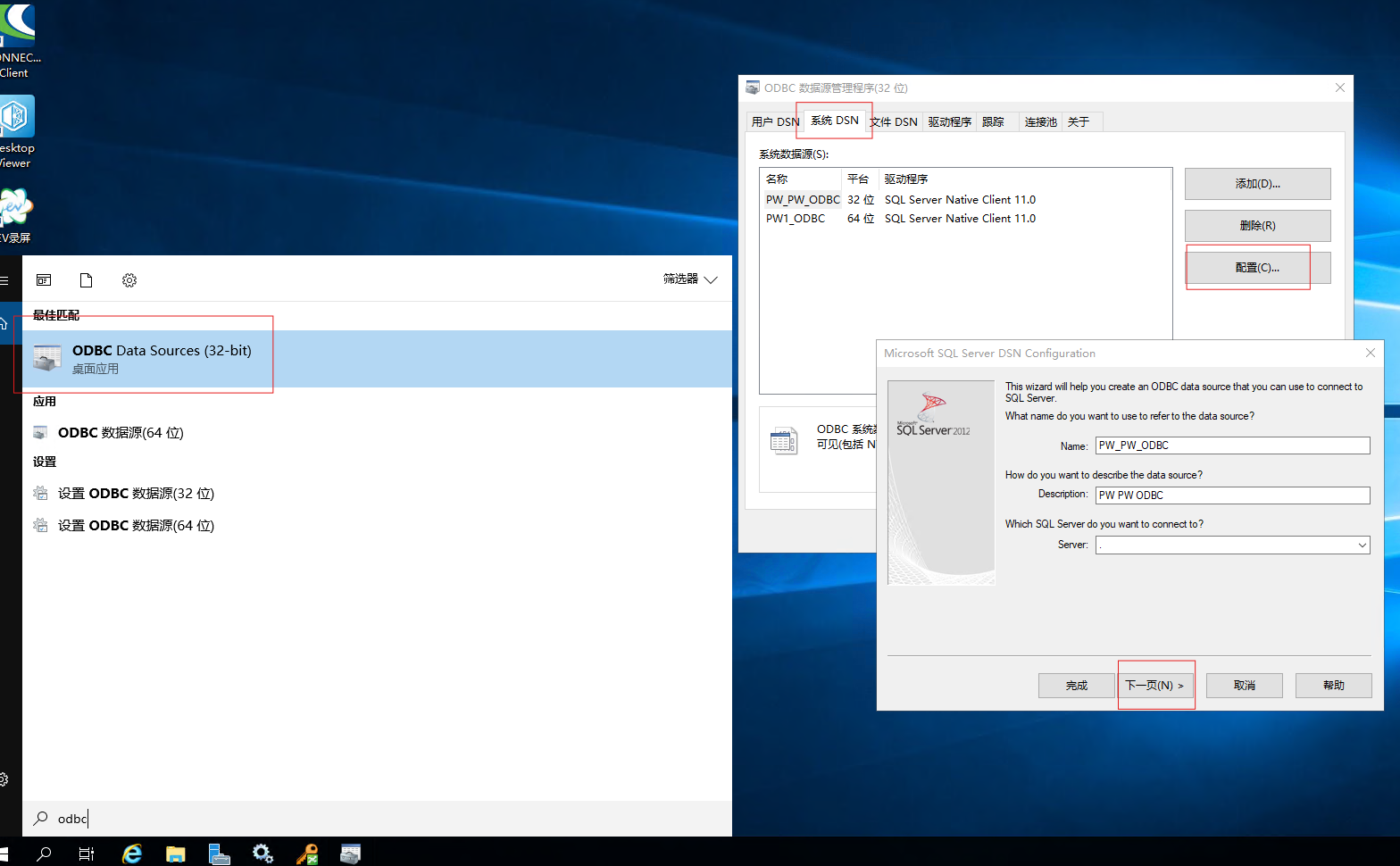Viewport: 1400px width, 866px height.
Task: Filter search results by Apps icon
Action: [x=44, y=280]
